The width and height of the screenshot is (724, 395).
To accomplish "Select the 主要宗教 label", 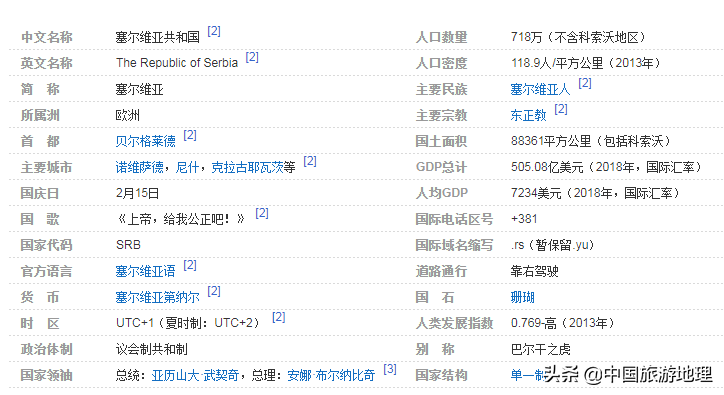I will 441,115.
